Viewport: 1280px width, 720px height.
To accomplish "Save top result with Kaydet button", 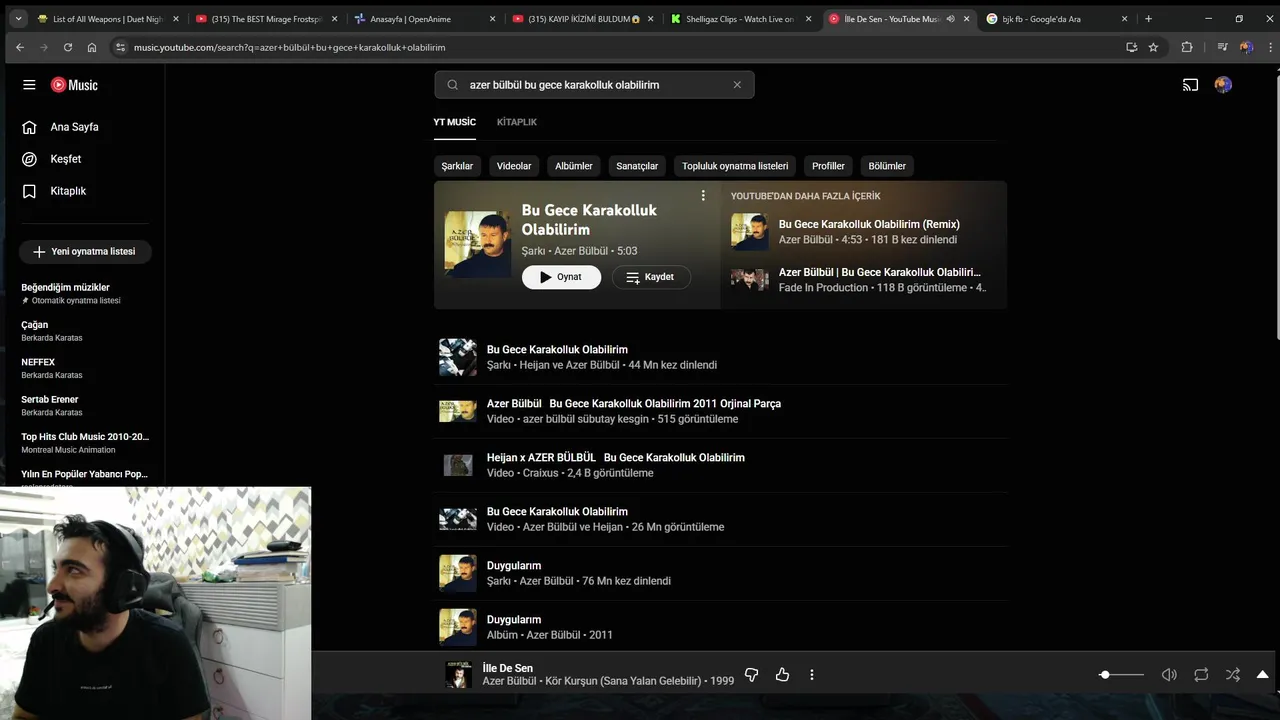I will [x=651, y=277].
